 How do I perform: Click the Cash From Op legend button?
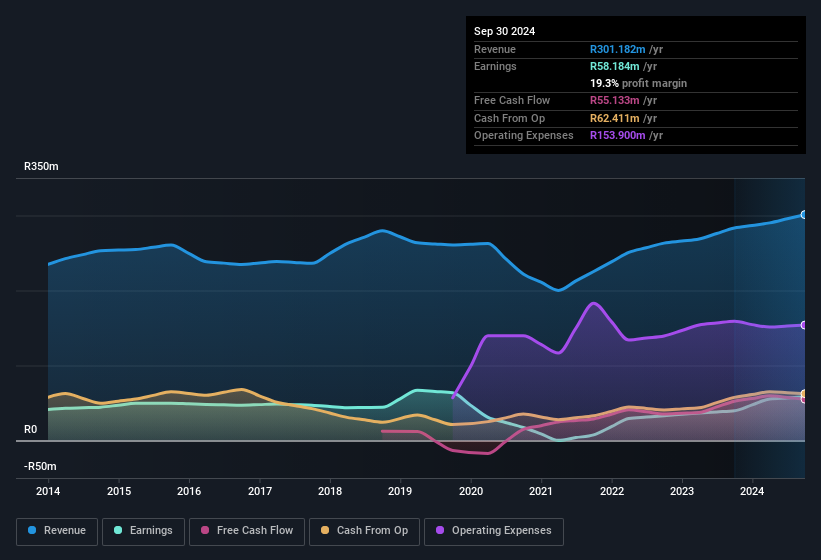click(363, 531)
